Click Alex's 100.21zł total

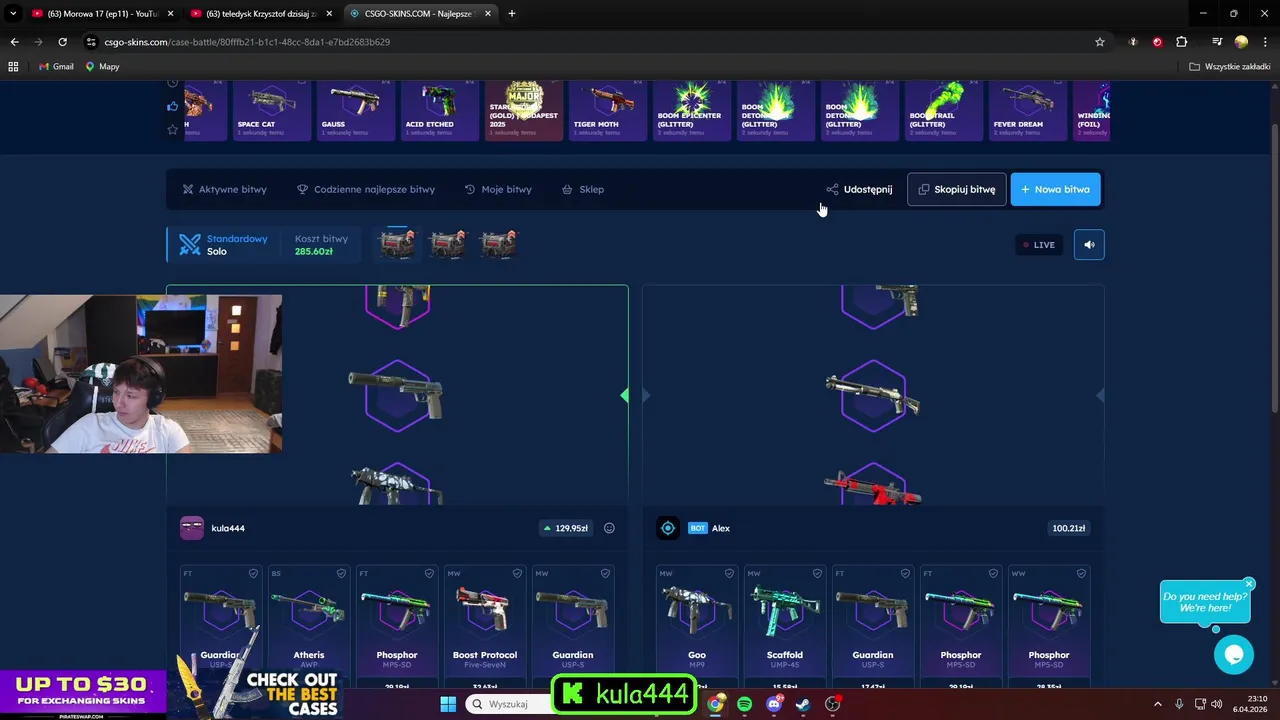pyautogui.click(x=1069, y=528)
